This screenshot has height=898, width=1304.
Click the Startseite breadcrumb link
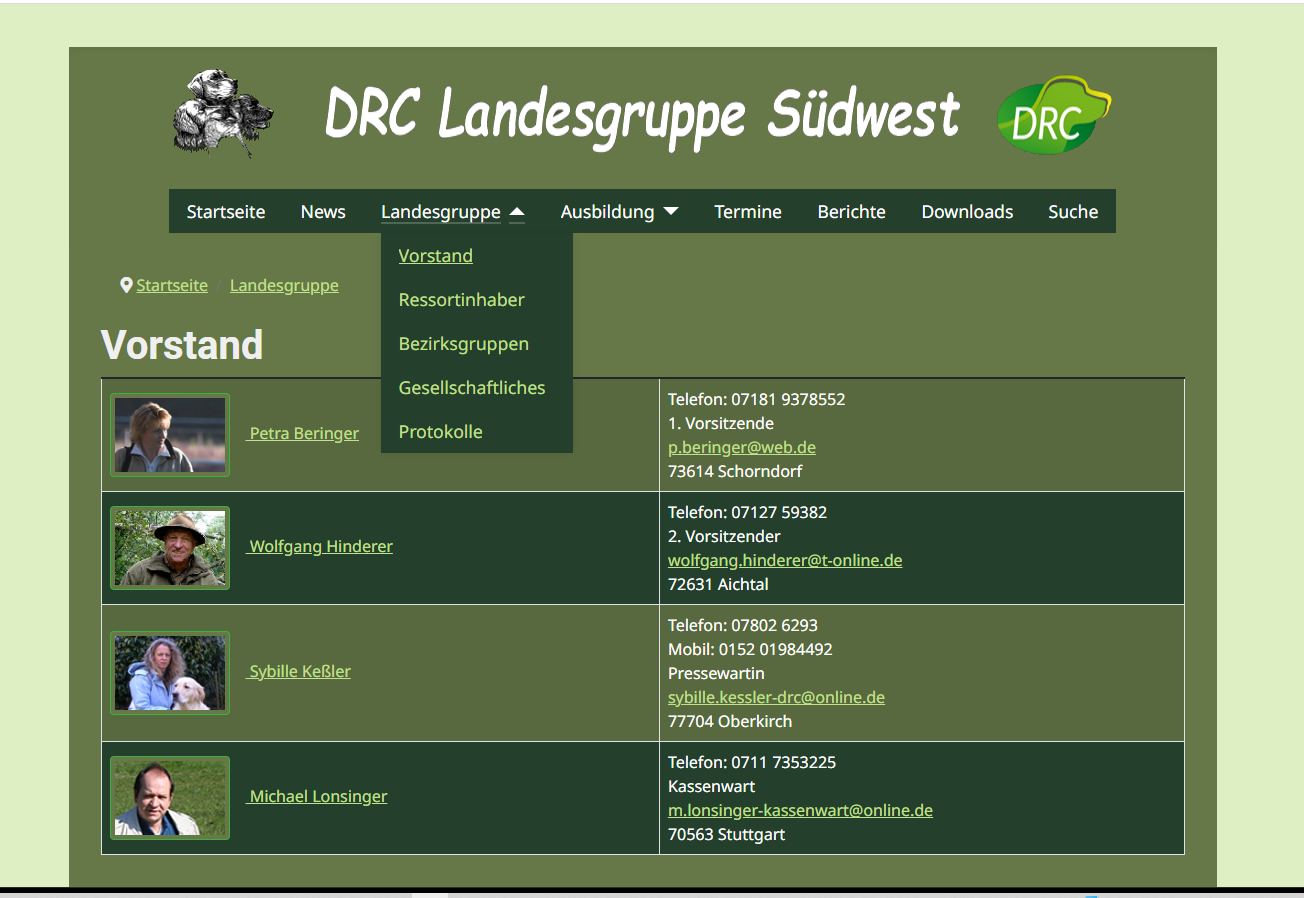[x=172, y=286]
